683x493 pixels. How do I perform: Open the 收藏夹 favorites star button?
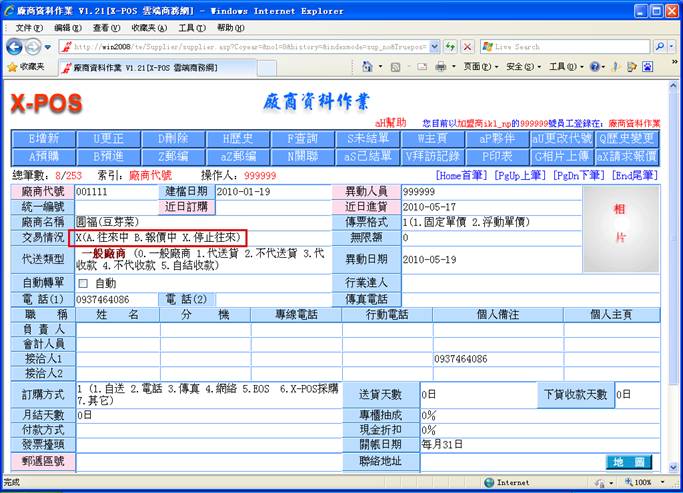26,66
